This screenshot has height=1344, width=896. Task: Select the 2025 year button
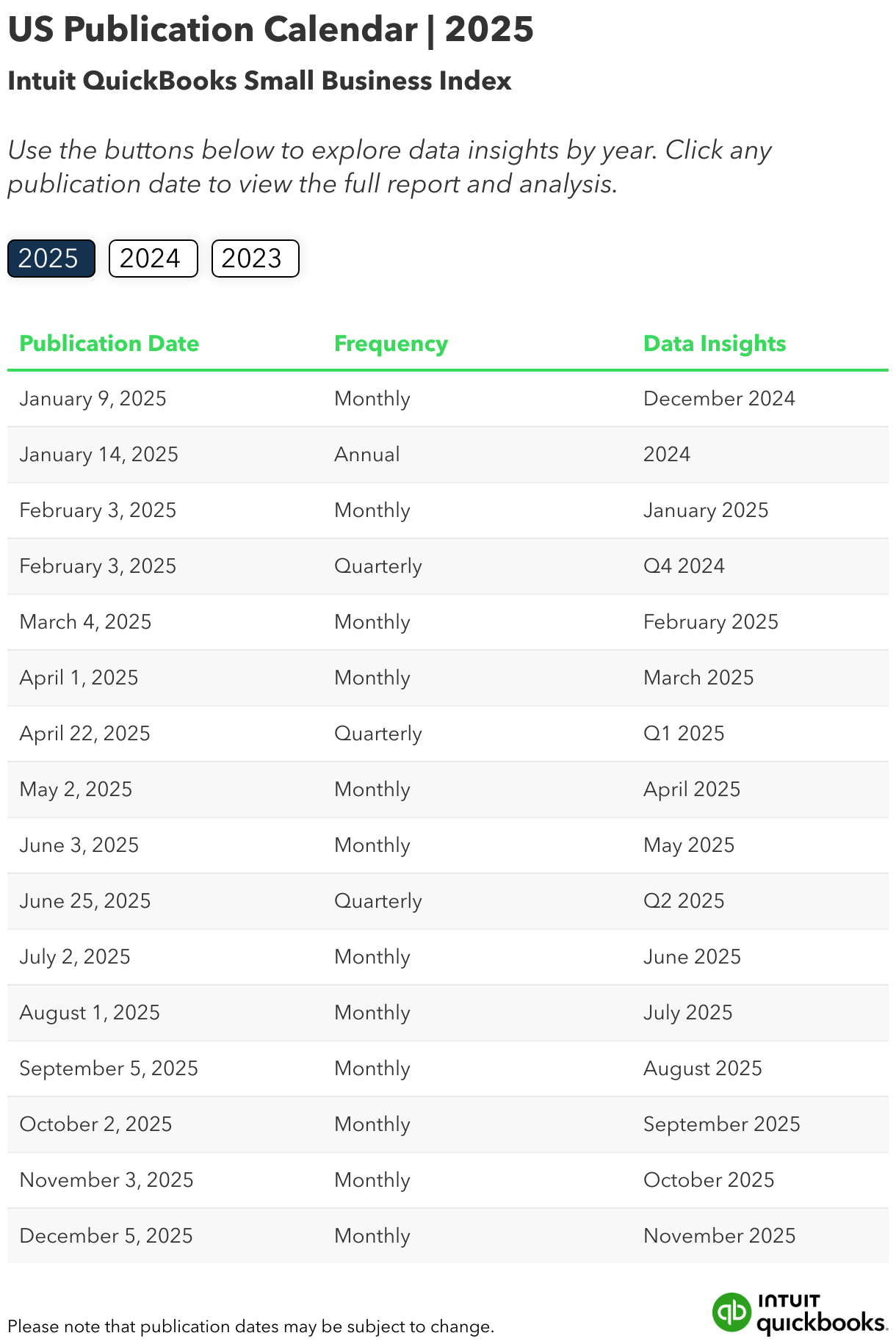tap(50, 259)
